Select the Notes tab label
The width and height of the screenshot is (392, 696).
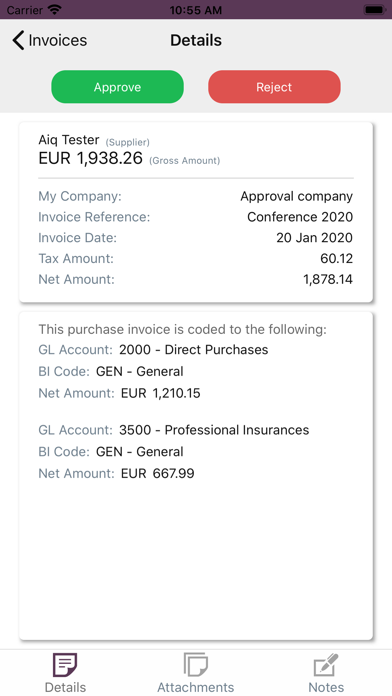click(326, 687)
